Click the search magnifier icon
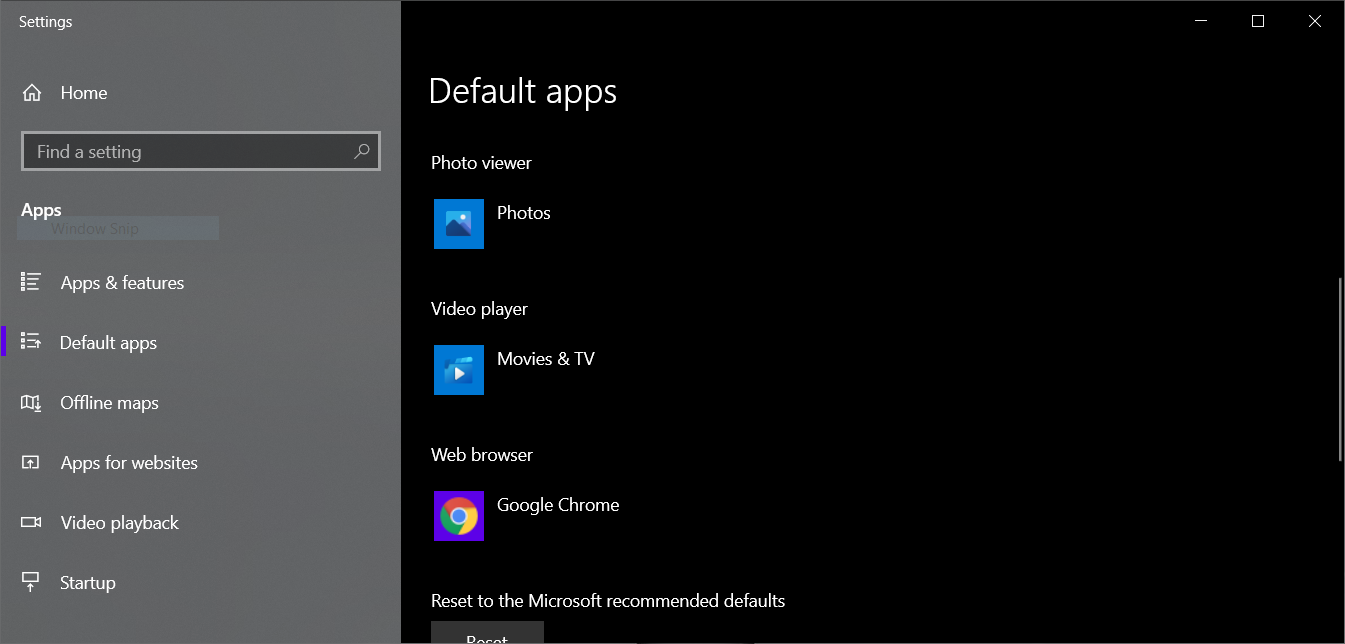1345x644 pixels. [x=362, y=152]
